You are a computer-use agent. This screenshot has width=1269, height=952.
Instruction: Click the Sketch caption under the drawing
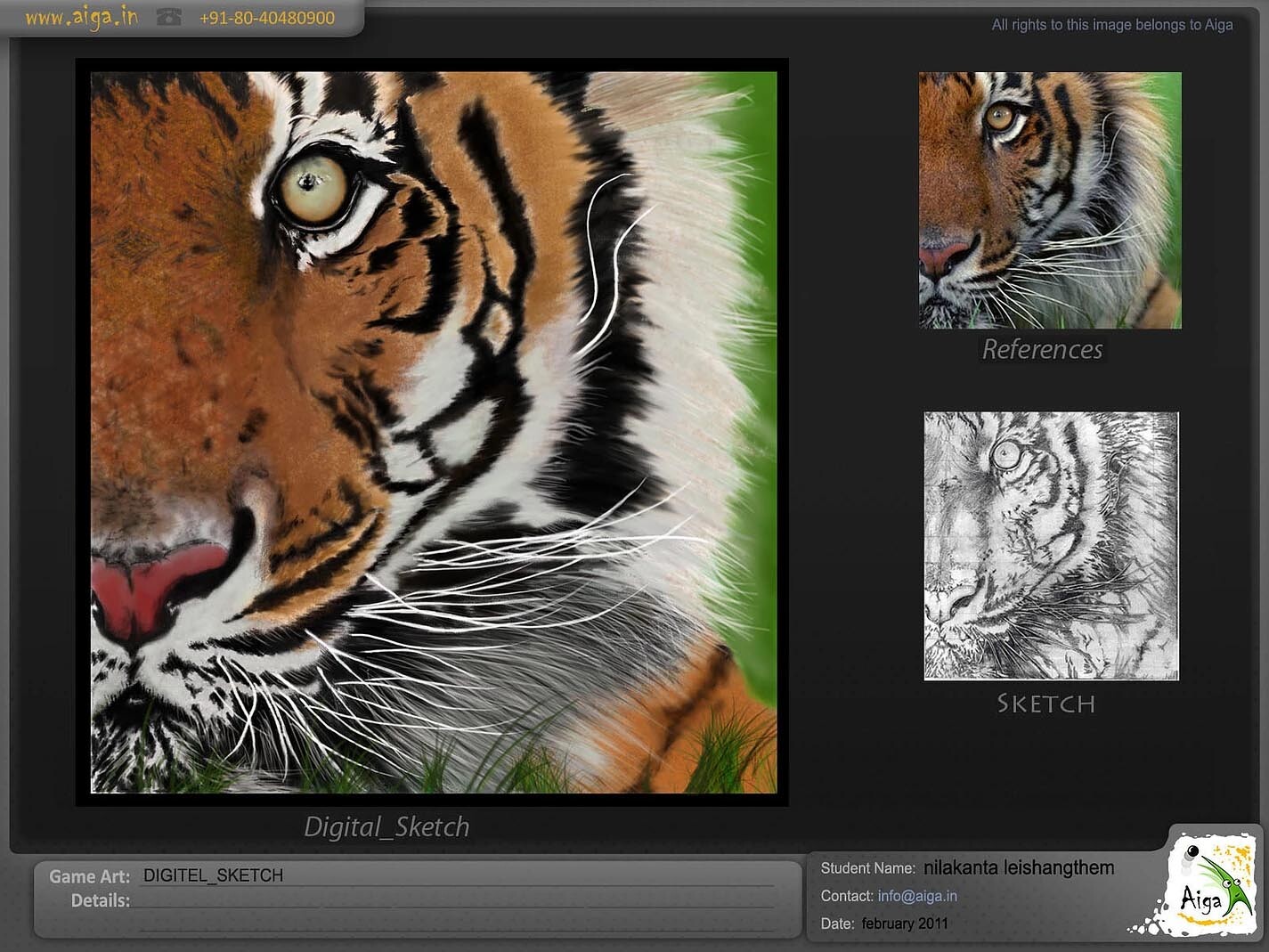[x=1045, y=704]
